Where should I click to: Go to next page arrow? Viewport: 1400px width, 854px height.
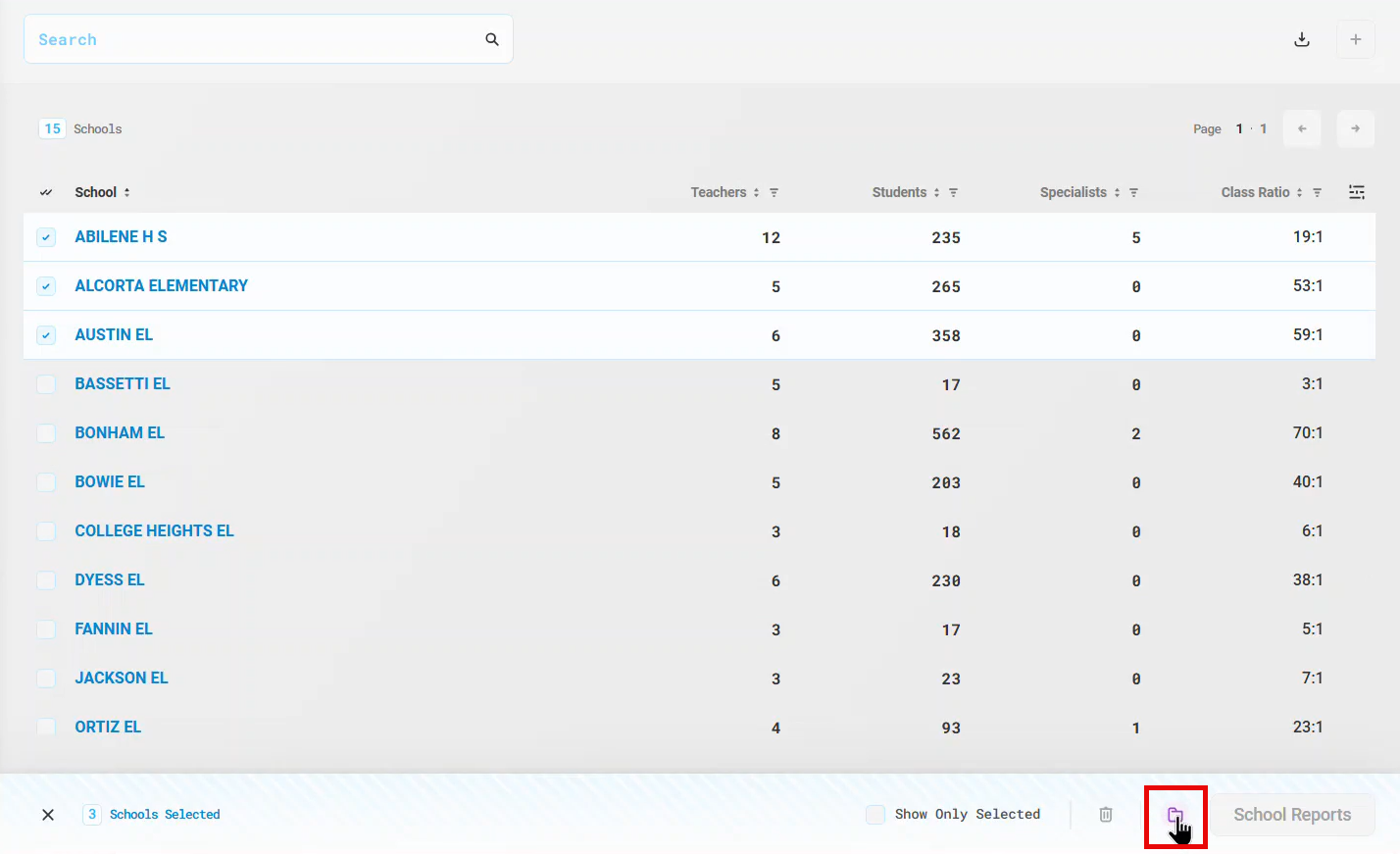tap(1356, 128)
